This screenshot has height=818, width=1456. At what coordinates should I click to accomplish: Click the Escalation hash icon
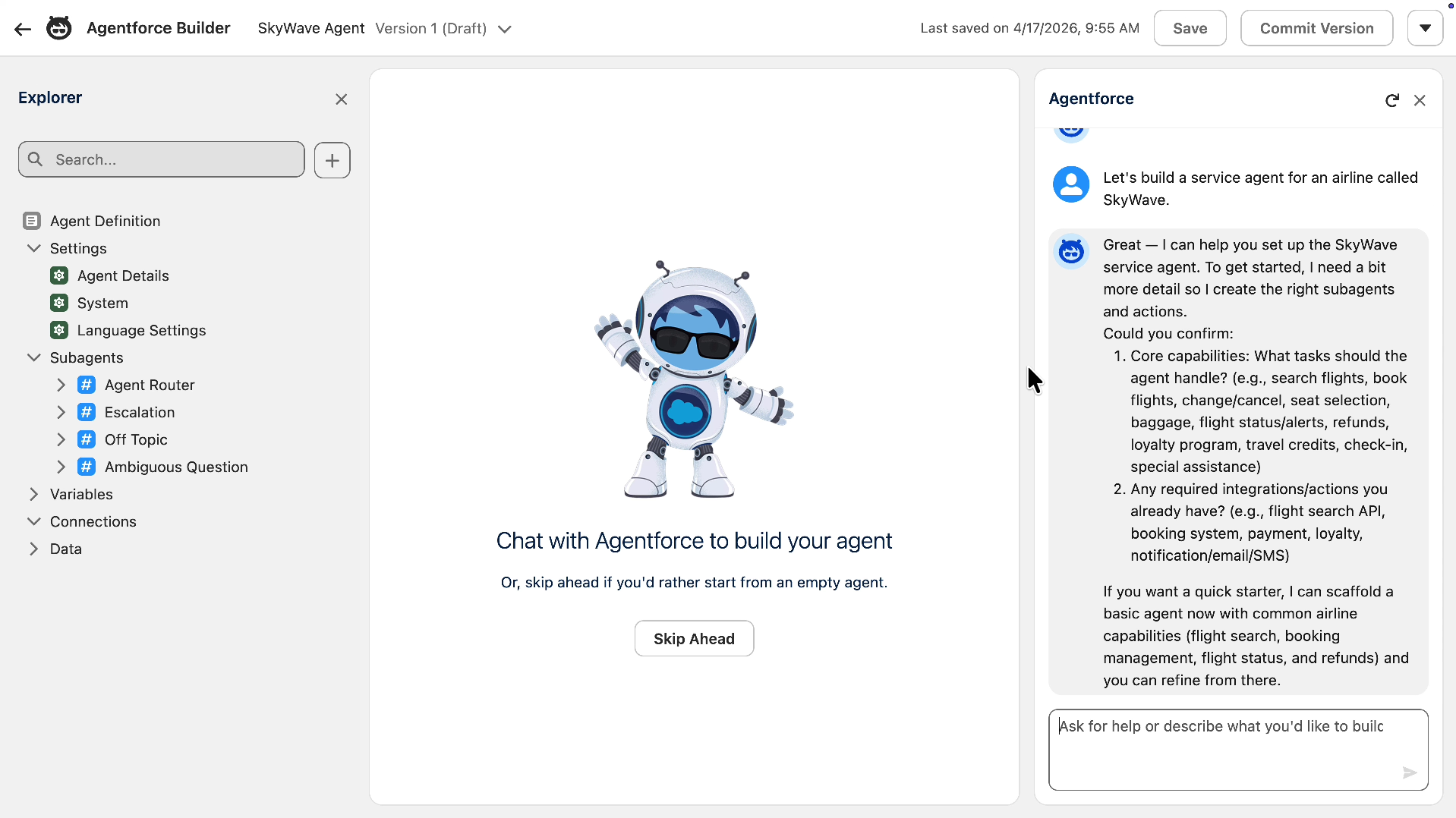[87, 412]
